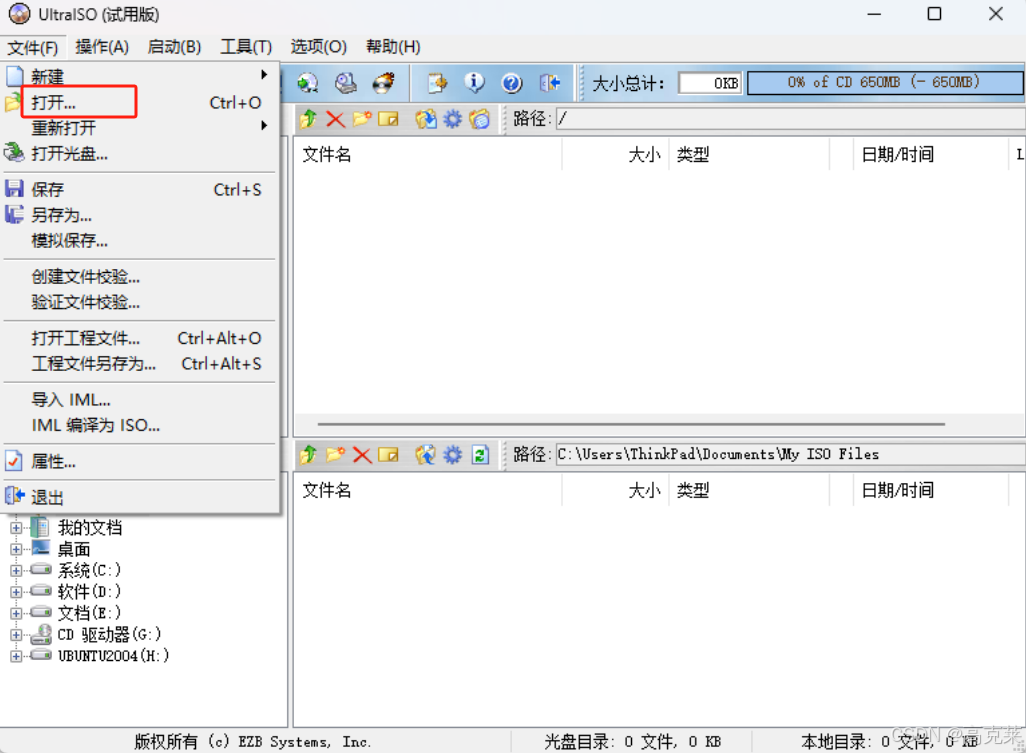Open the 重新打开 submenu
The image size is (1026, 753).
tap(139, 128)
